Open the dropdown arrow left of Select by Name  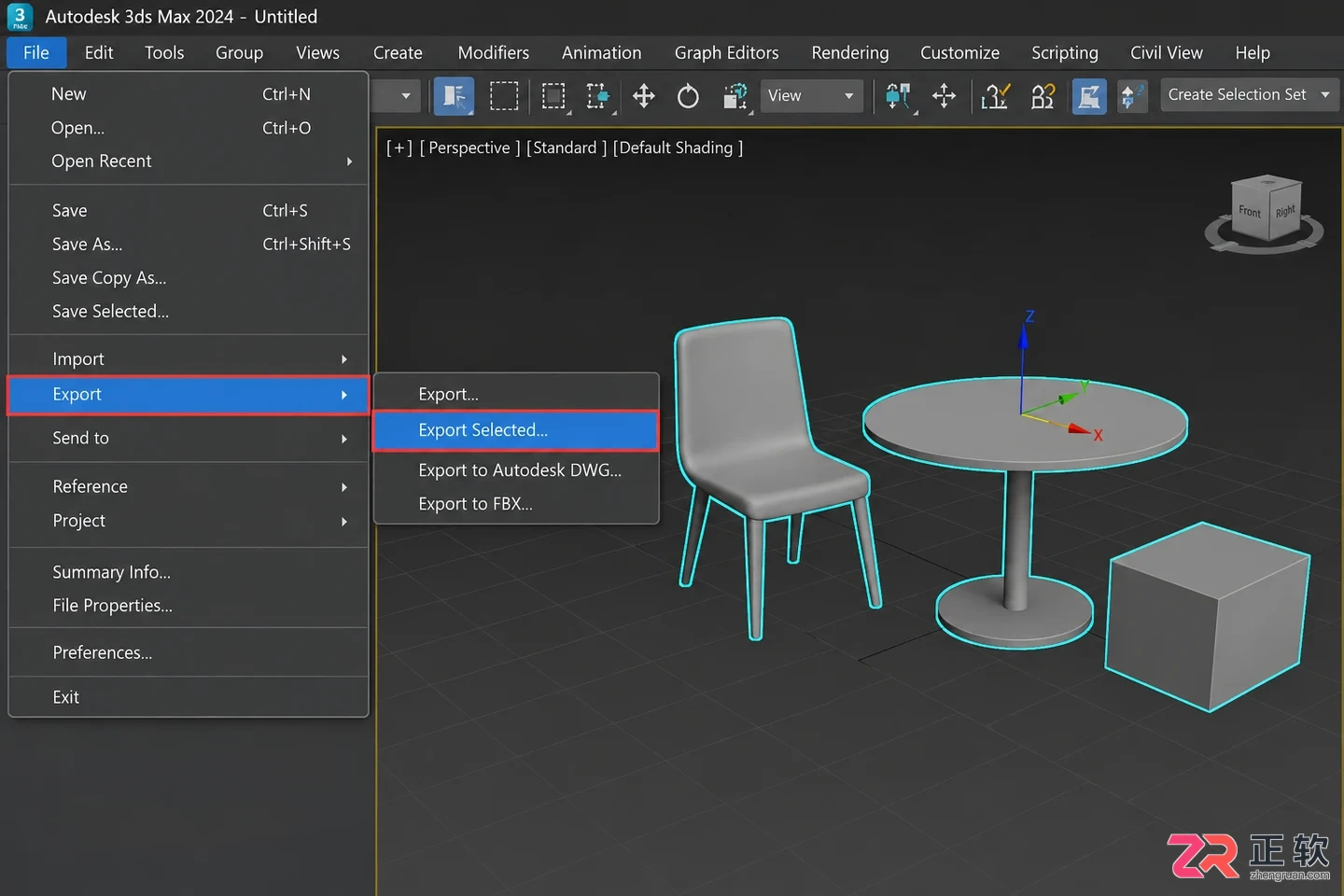(406, 96)
